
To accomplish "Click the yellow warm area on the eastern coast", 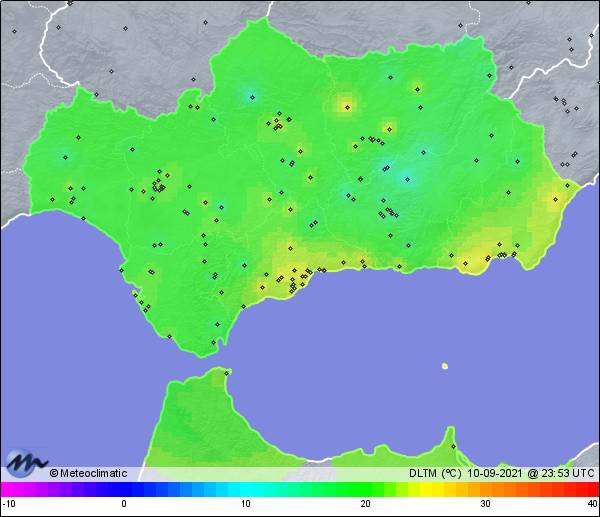I will [x=553, y=198].
